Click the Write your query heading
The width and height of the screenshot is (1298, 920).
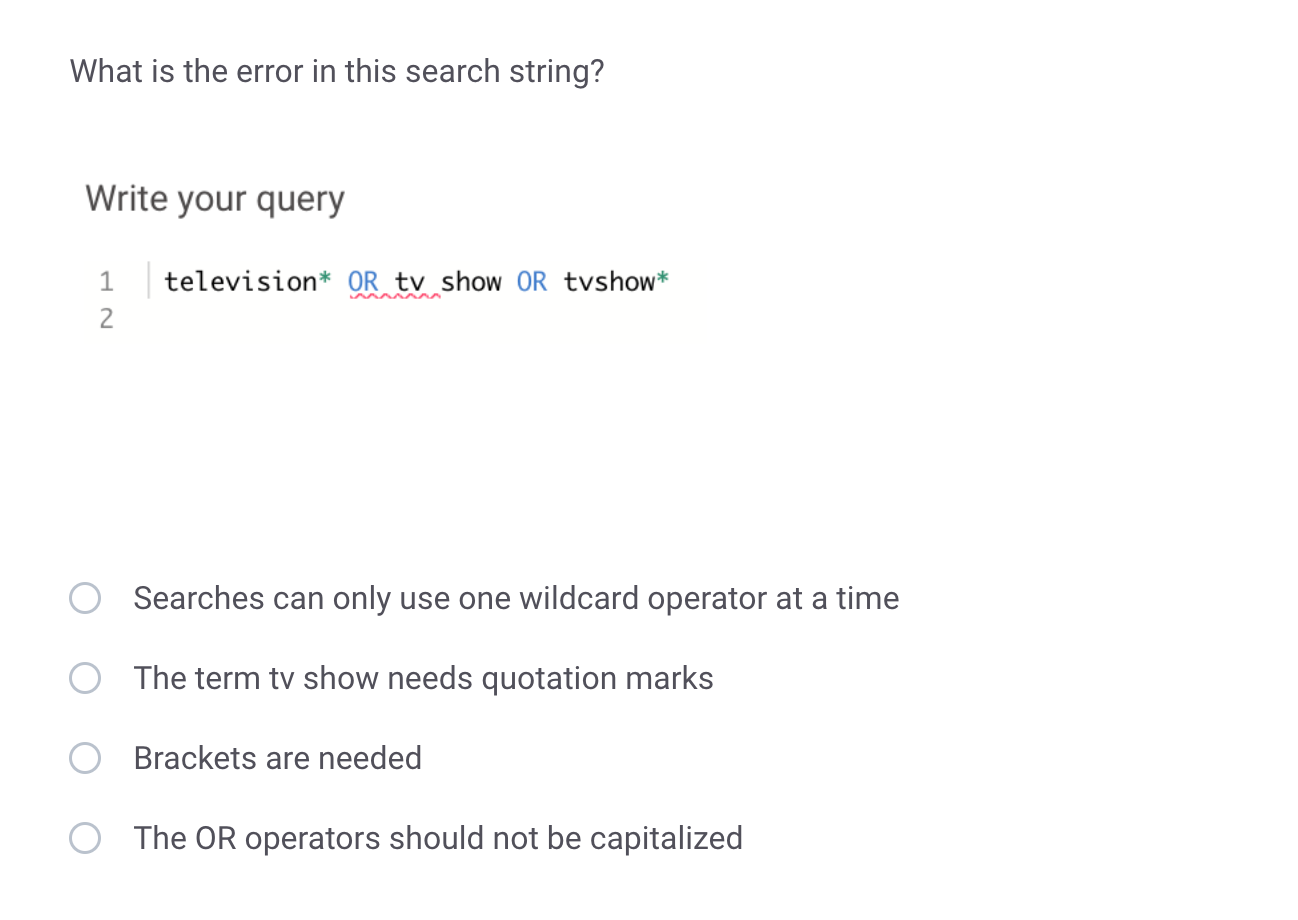(x=214, y=198)
